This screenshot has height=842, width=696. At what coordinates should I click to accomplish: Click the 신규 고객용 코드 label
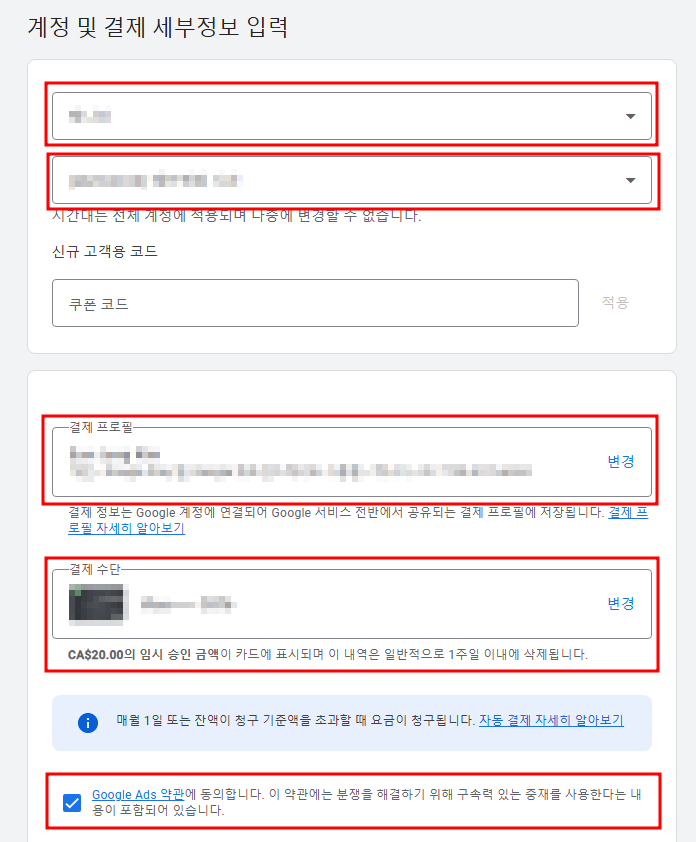coord(105,251)
